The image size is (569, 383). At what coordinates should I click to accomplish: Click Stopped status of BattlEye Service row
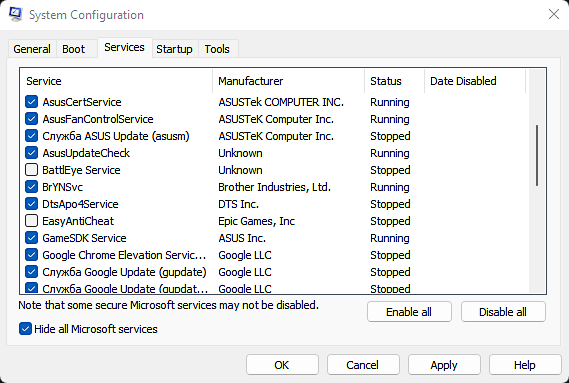point(390,170)
